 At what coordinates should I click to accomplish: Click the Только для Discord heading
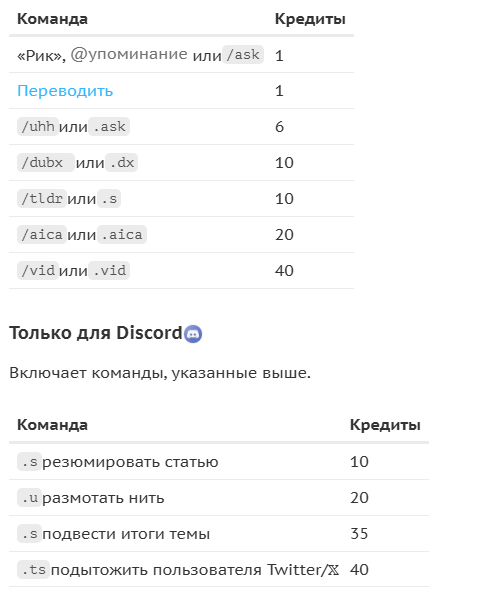106,333
